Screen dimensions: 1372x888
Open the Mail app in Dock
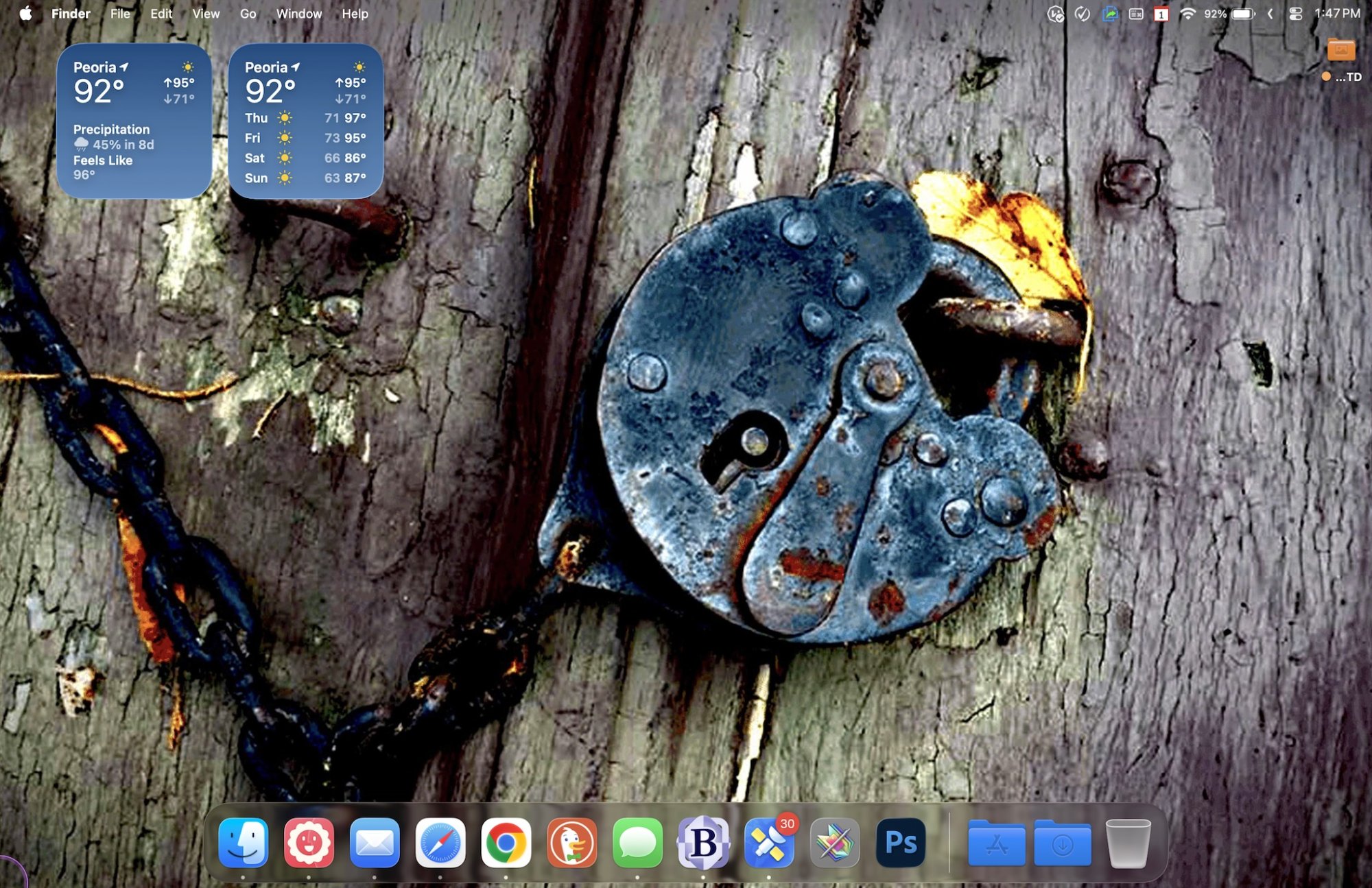point(374,842)
